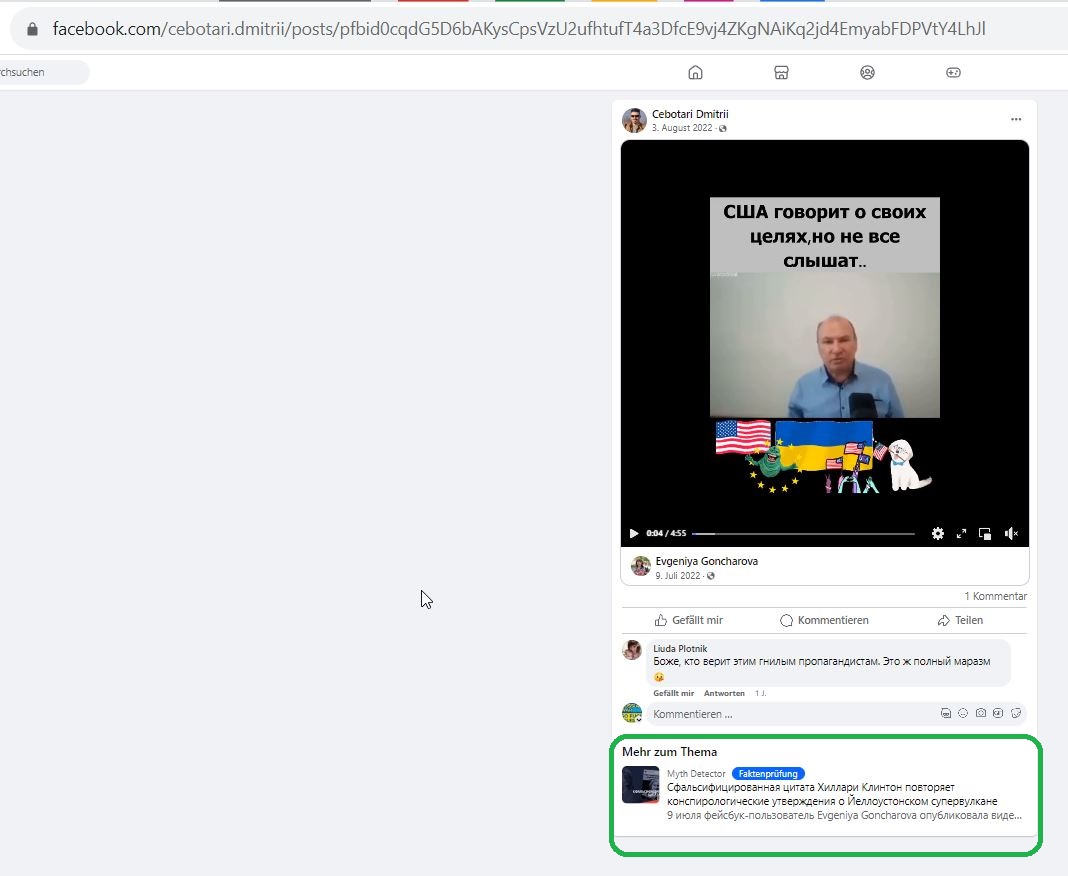The width and height of the screenshot is (1068, 876).
Task: Open the Gaming icon in top navigation
Action: (x=953, y=72)
